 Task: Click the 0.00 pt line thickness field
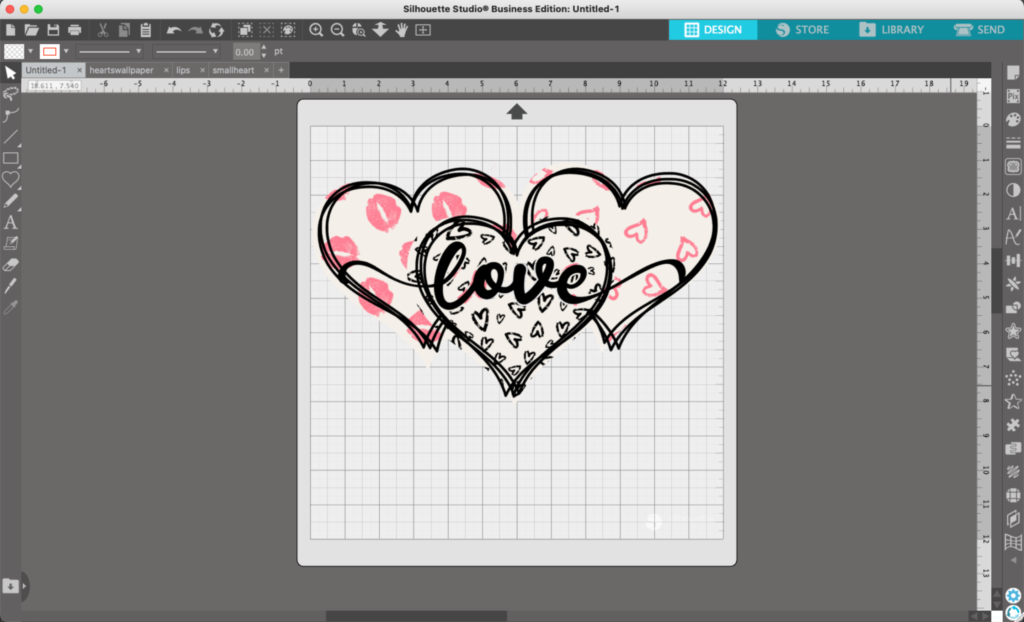click(x=246, y=52)
